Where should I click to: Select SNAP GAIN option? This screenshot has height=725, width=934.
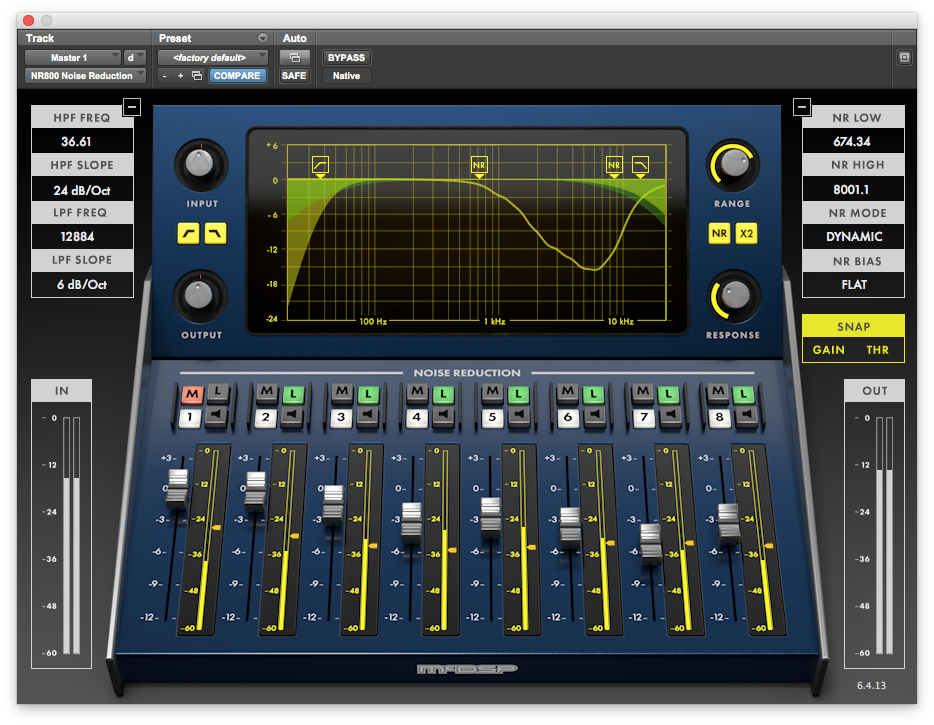coord(829,350)
